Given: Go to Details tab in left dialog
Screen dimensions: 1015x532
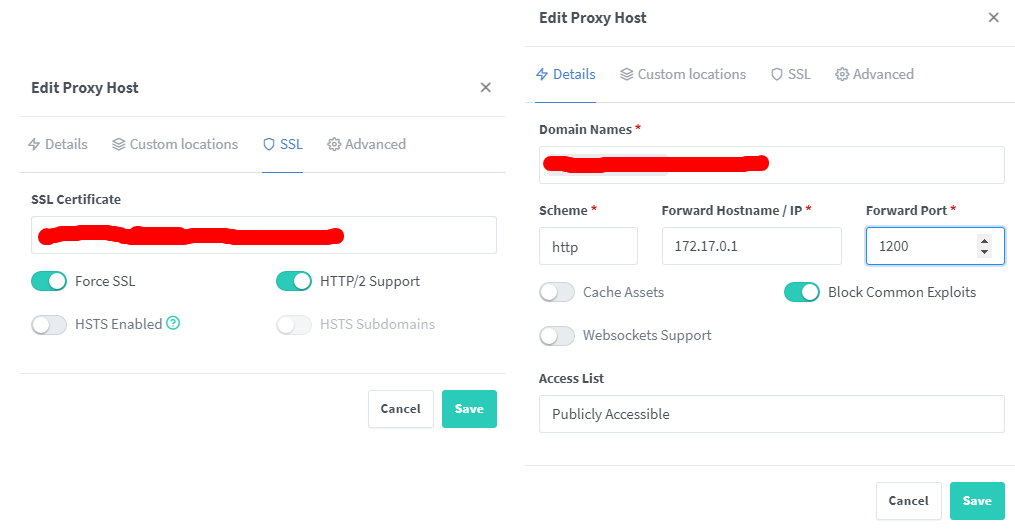Looking at the screenshot, I should pyautogui.click(x=57, y=144).
